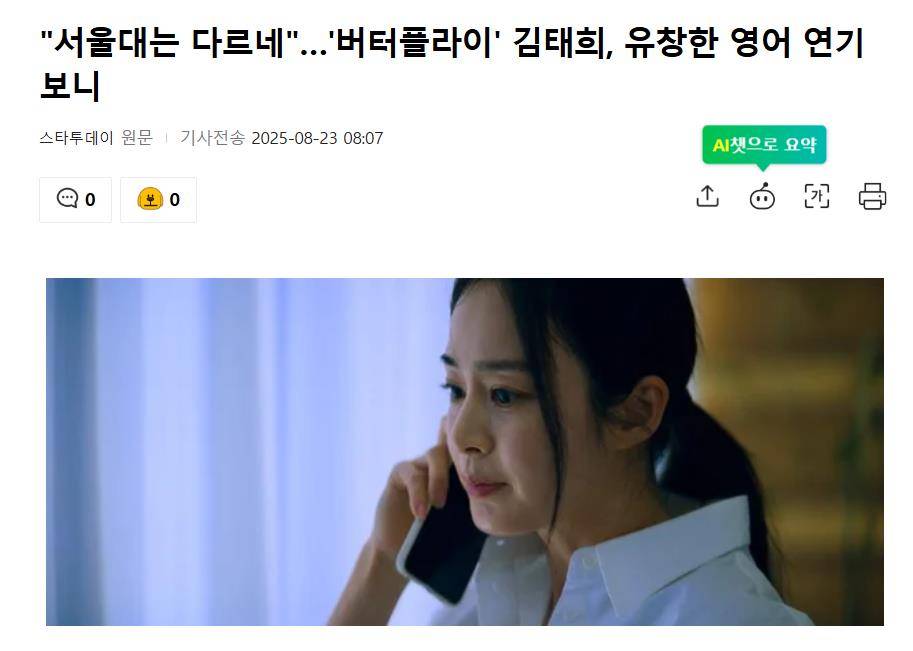
Task: Open the 원문 original article link
Action: [x=137, y=138]
